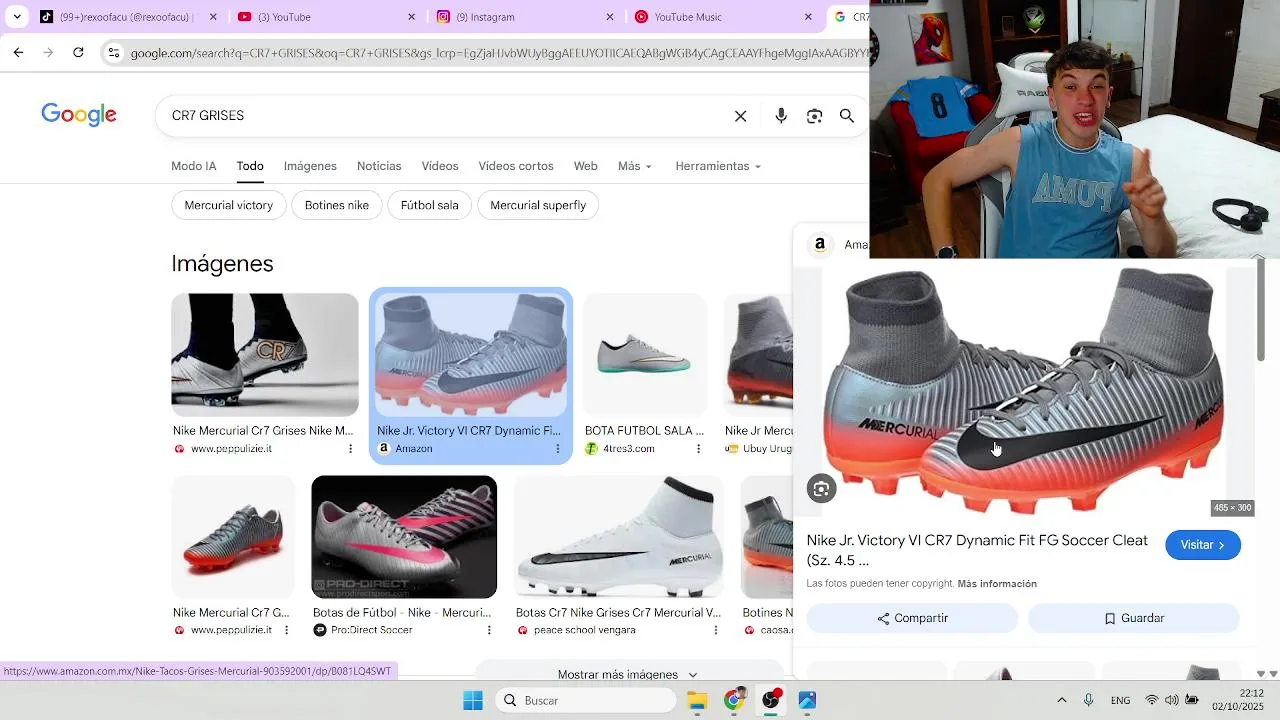1280x720 pixels.
Task: Save the image with Guardar
Action: (x=1134, y=618)
